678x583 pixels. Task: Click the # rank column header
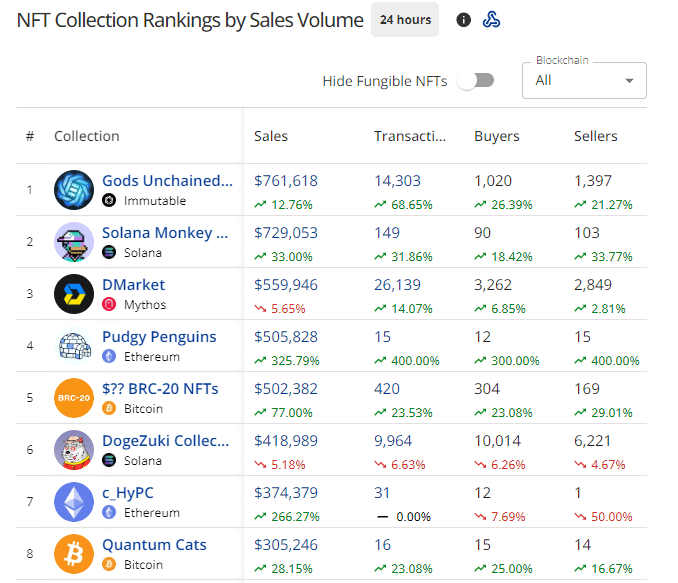tap(30, 136)
